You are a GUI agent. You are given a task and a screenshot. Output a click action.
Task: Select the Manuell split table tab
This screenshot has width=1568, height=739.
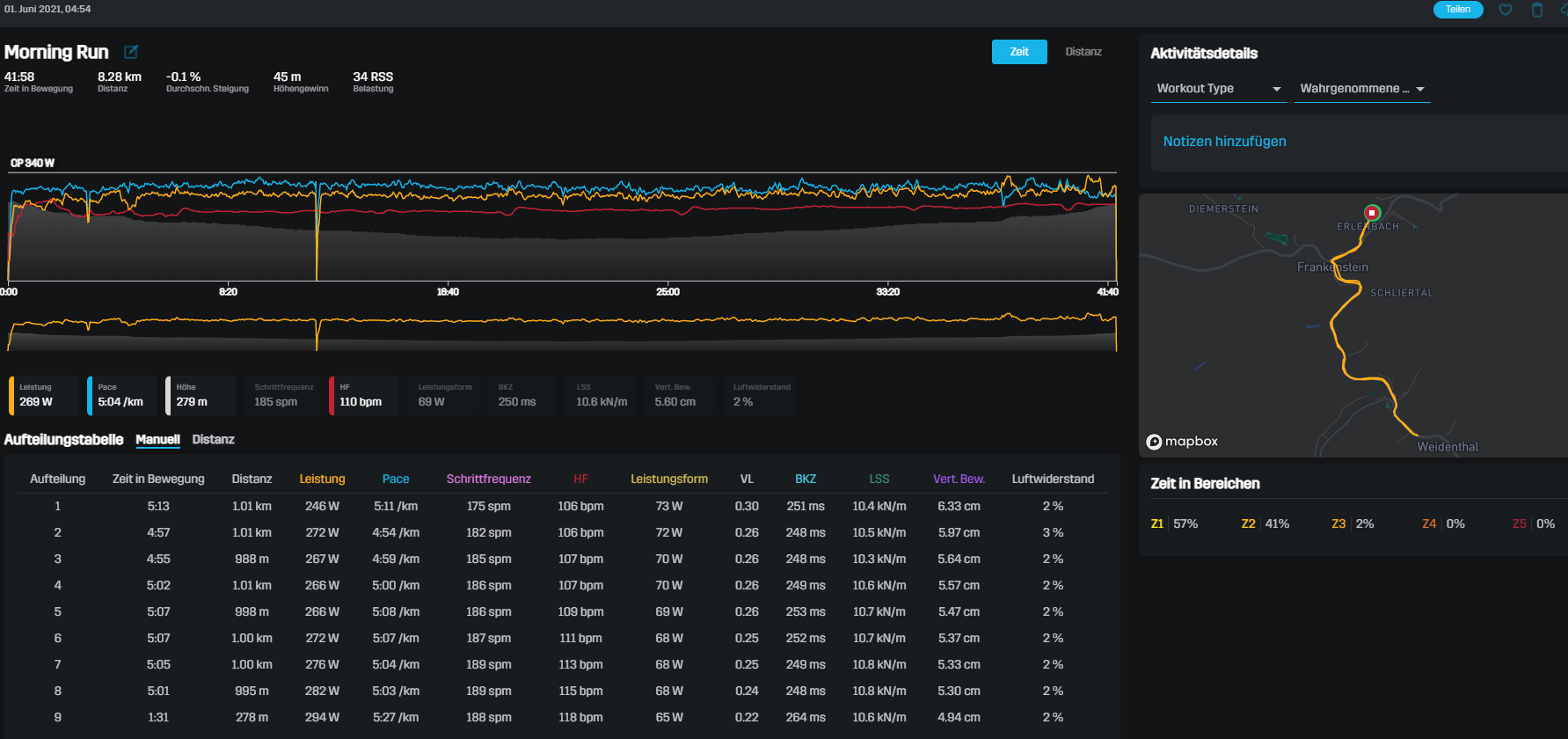coord(157,440)
